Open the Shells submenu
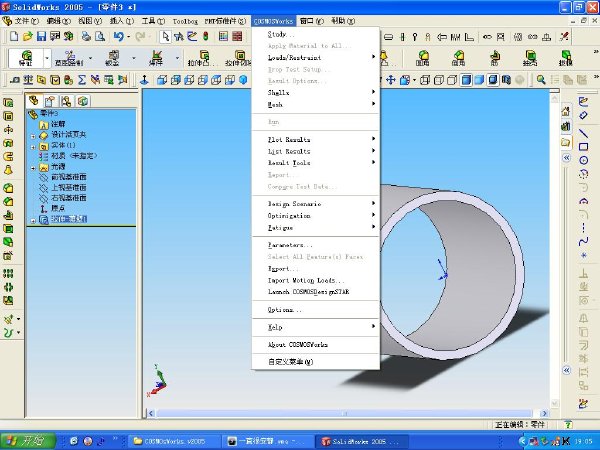The image size is (600, 450). click(316, 93)
